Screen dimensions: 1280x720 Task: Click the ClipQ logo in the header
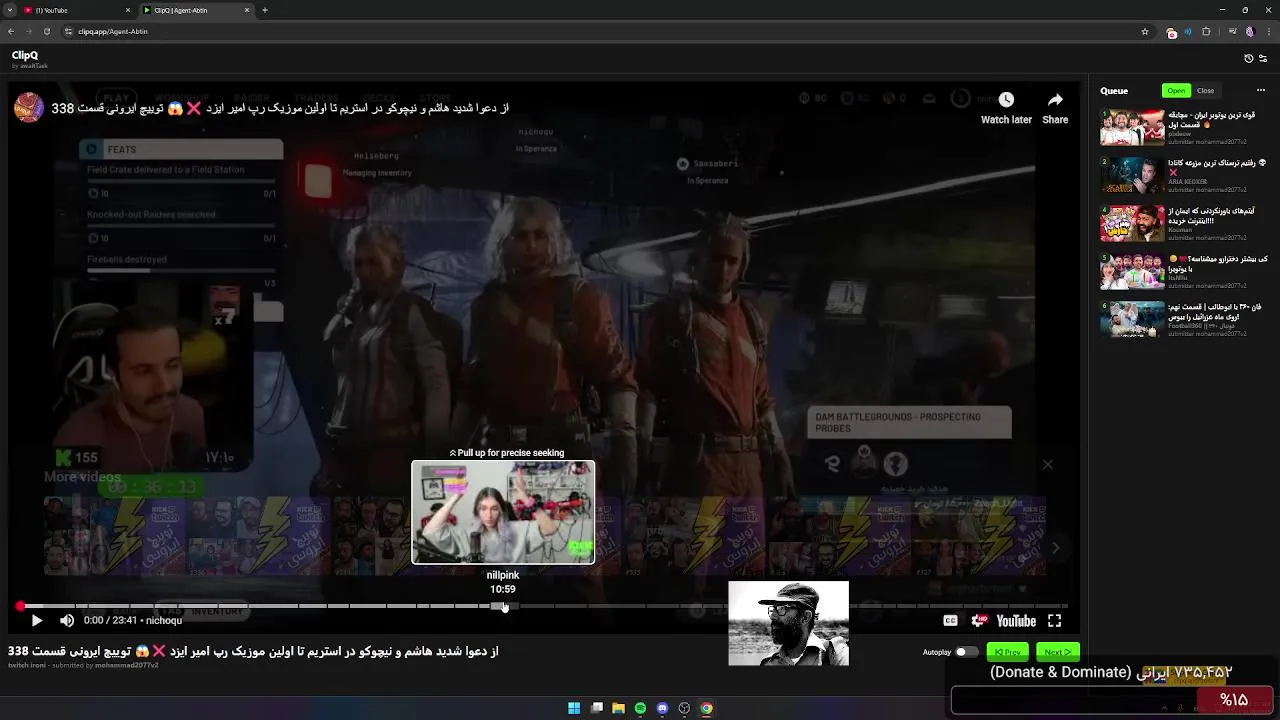[x=25, y=56]
